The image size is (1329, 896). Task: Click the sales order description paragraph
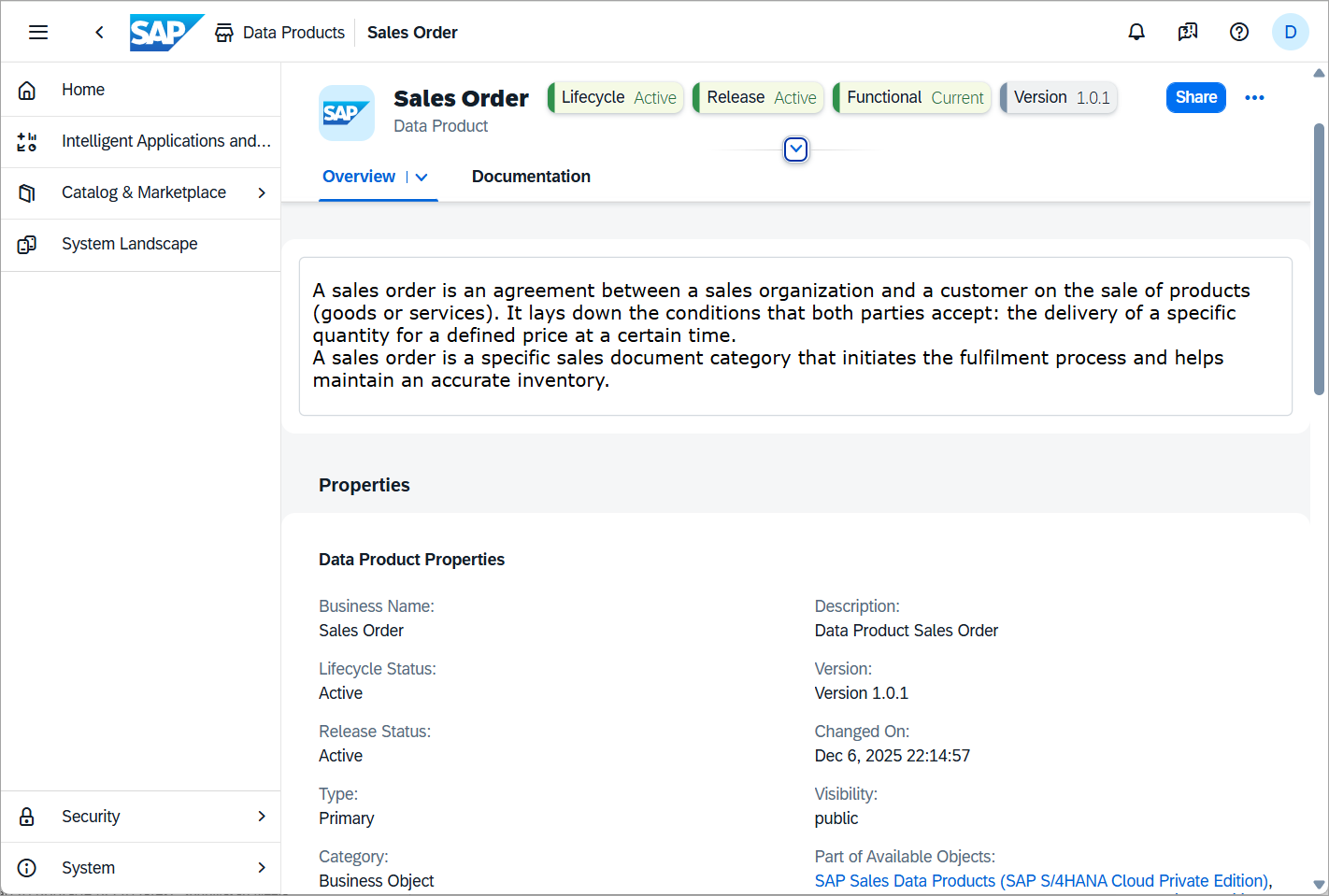point(781,335)
